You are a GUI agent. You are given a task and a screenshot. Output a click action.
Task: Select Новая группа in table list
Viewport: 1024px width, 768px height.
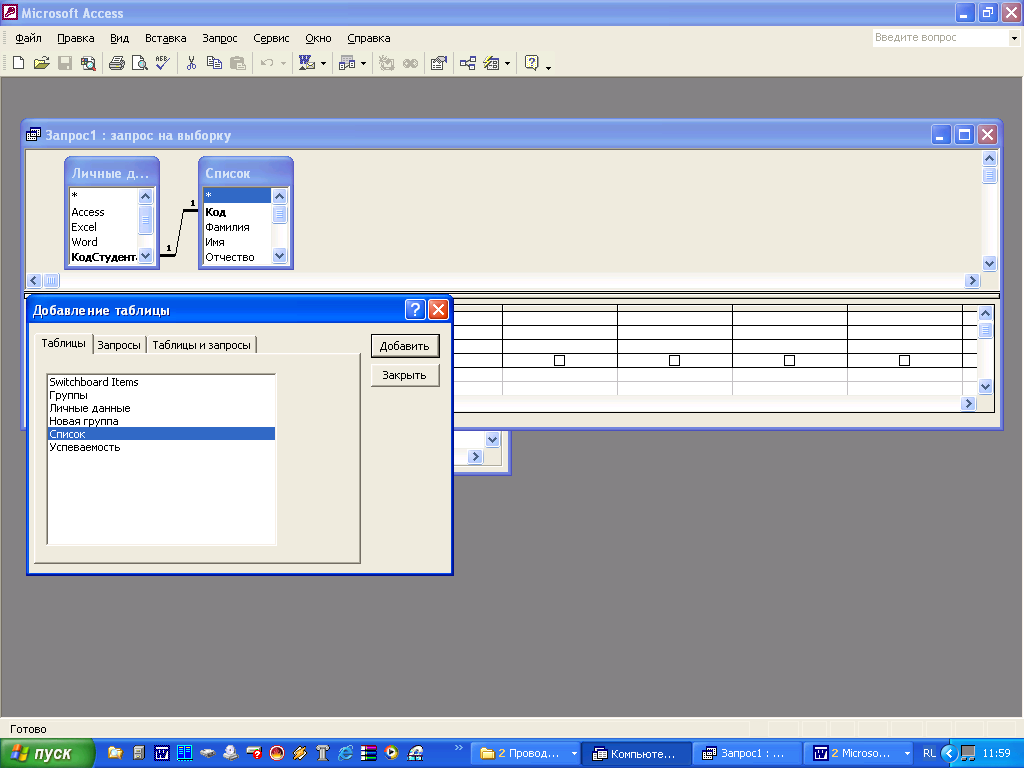click(161, 421)
